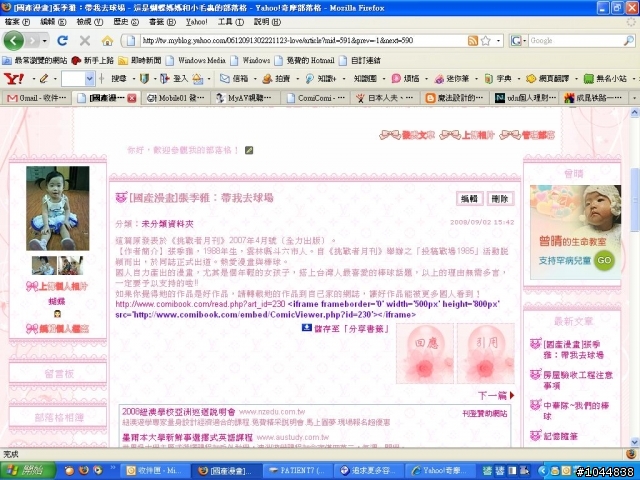Open search engine selector dropdown
The height and width of the screenshot is (480, 640).
(524, 40)
